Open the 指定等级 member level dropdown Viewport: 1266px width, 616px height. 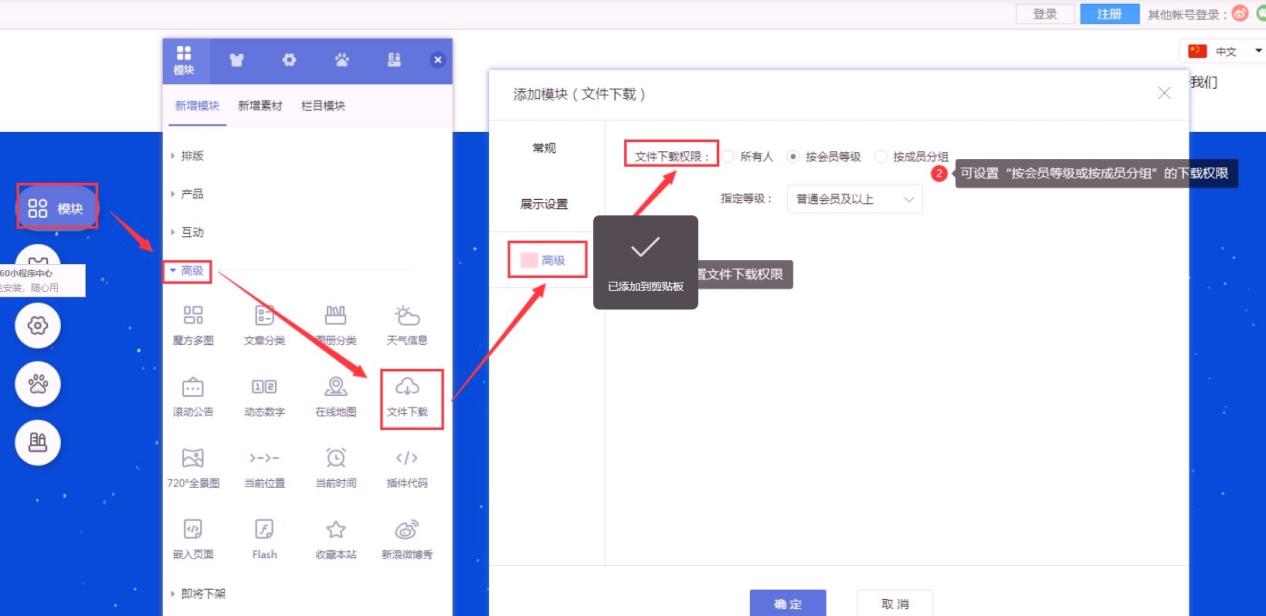coord(854,199)
